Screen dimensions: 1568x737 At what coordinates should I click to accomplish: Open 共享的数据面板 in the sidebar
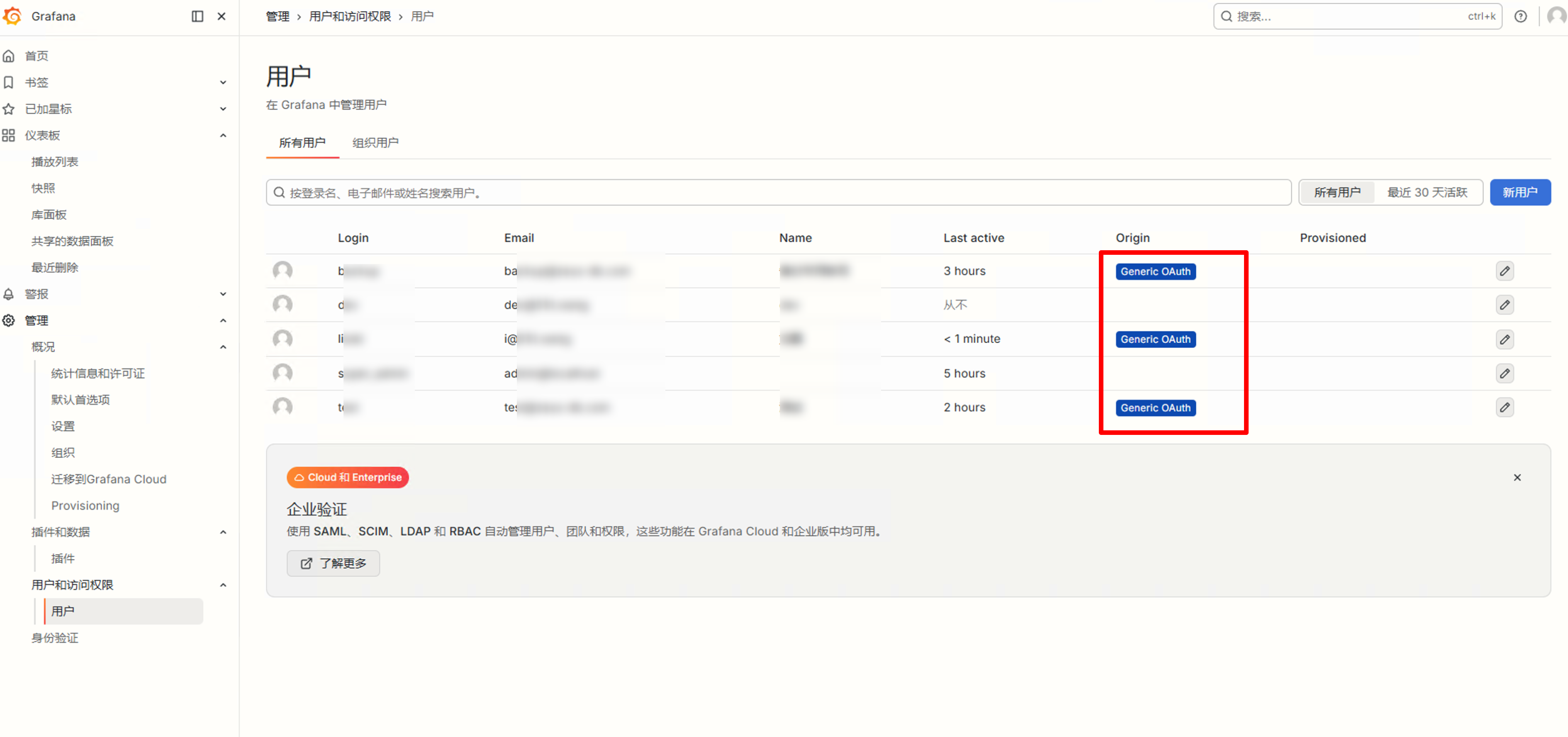tap(73, 241)
